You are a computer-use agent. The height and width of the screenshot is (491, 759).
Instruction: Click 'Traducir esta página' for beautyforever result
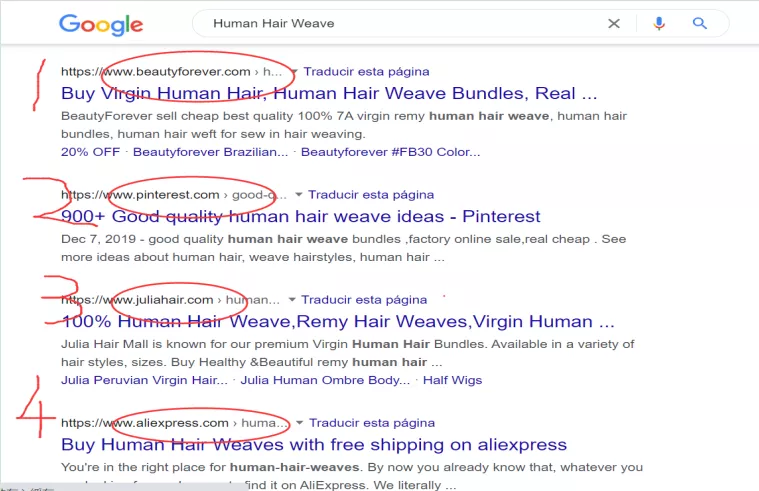coord(366,72)
